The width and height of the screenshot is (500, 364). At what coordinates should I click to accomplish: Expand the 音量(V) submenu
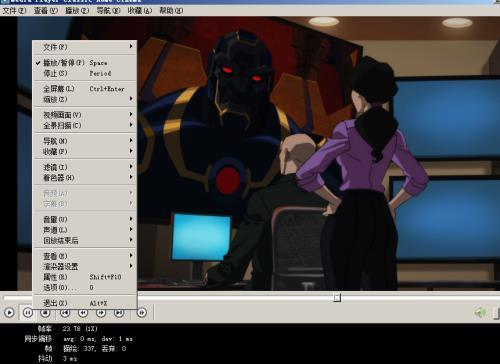tap(85, 219)
